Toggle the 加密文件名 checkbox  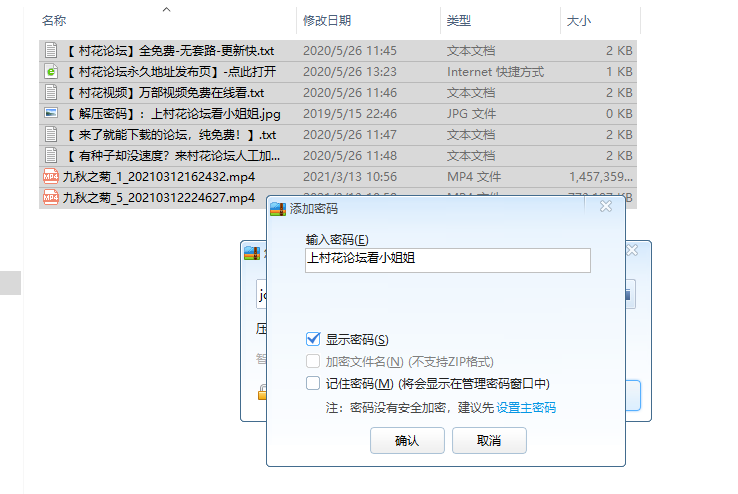tap(313, 362)
